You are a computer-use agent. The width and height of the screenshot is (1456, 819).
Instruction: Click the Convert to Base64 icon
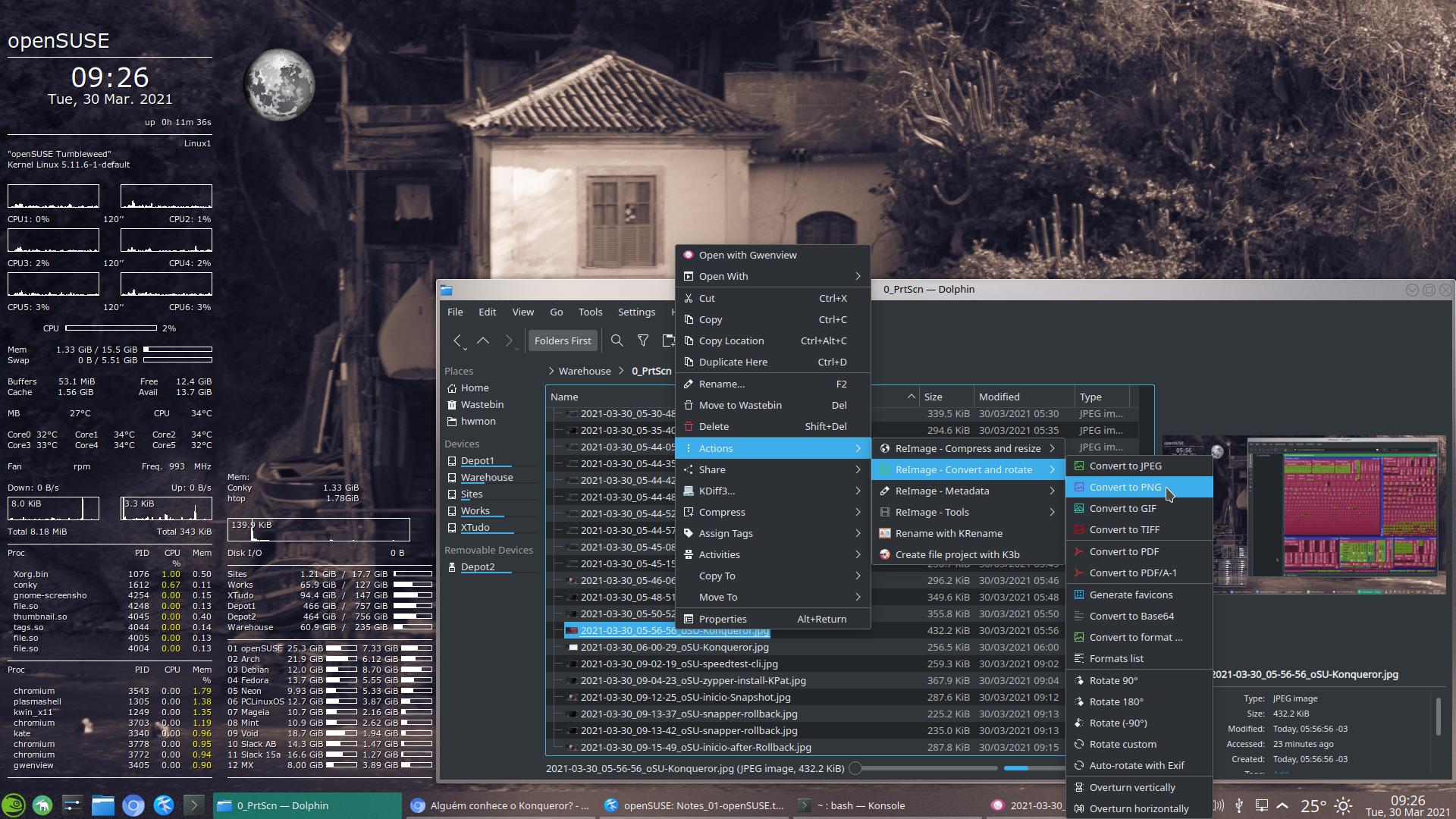click(1079, 616)
